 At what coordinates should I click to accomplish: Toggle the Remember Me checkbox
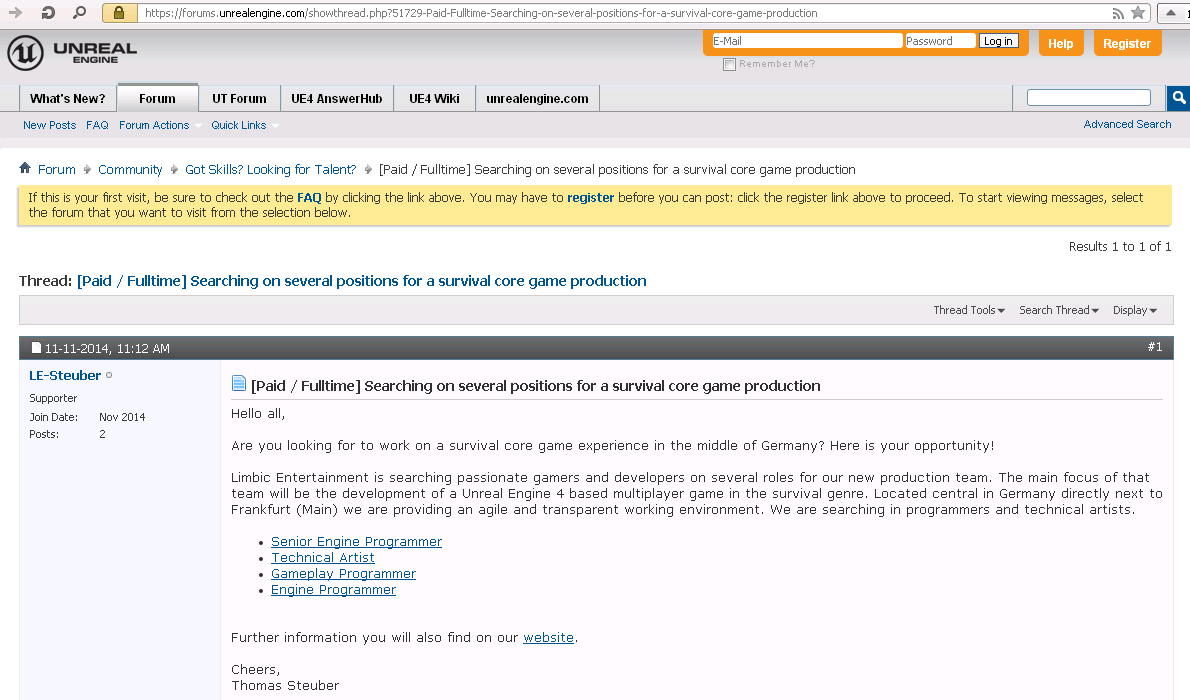point(729,65)
